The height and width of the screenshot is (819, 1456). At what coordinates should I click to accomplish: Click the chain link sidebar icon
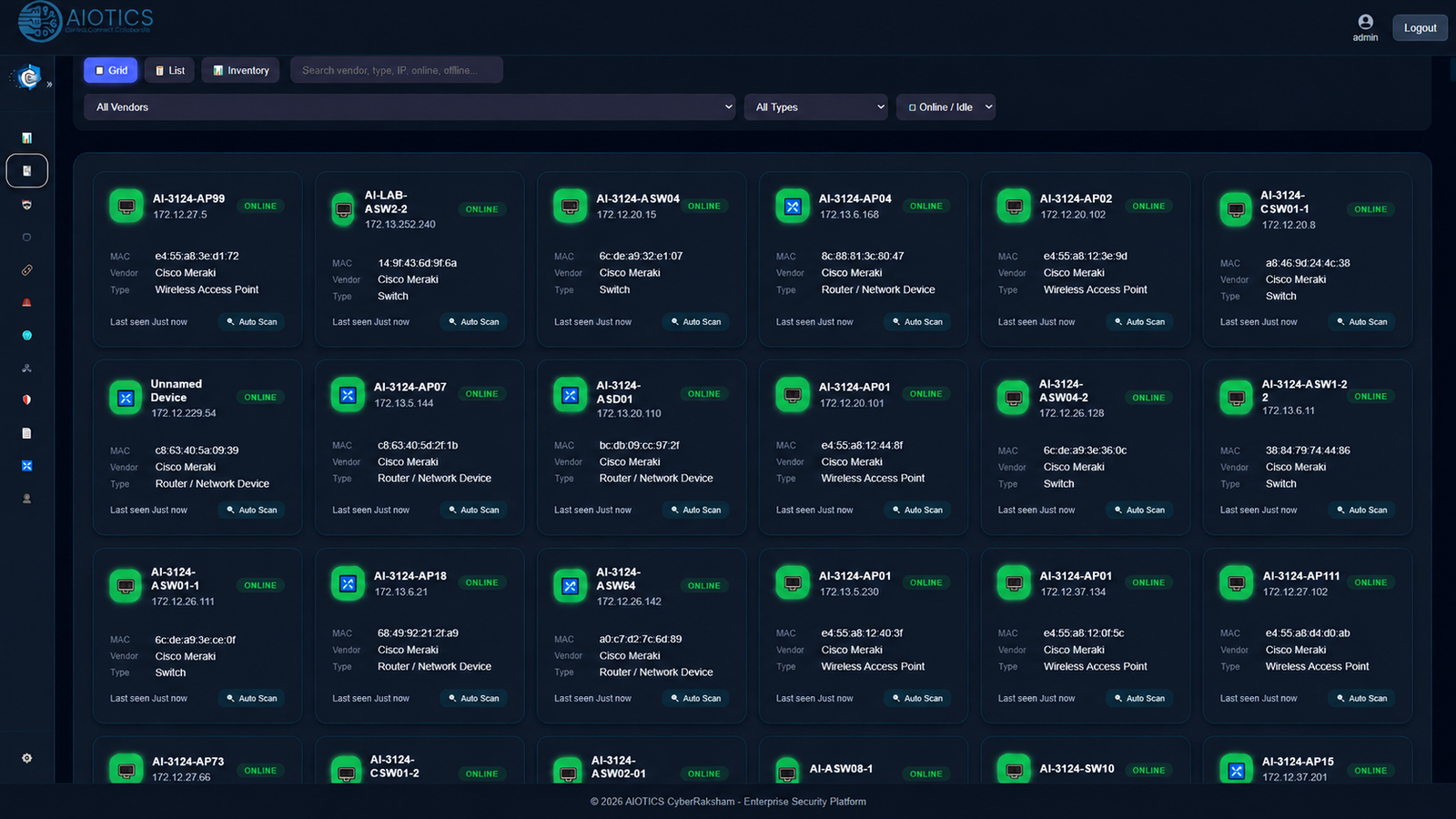[26, 270]
